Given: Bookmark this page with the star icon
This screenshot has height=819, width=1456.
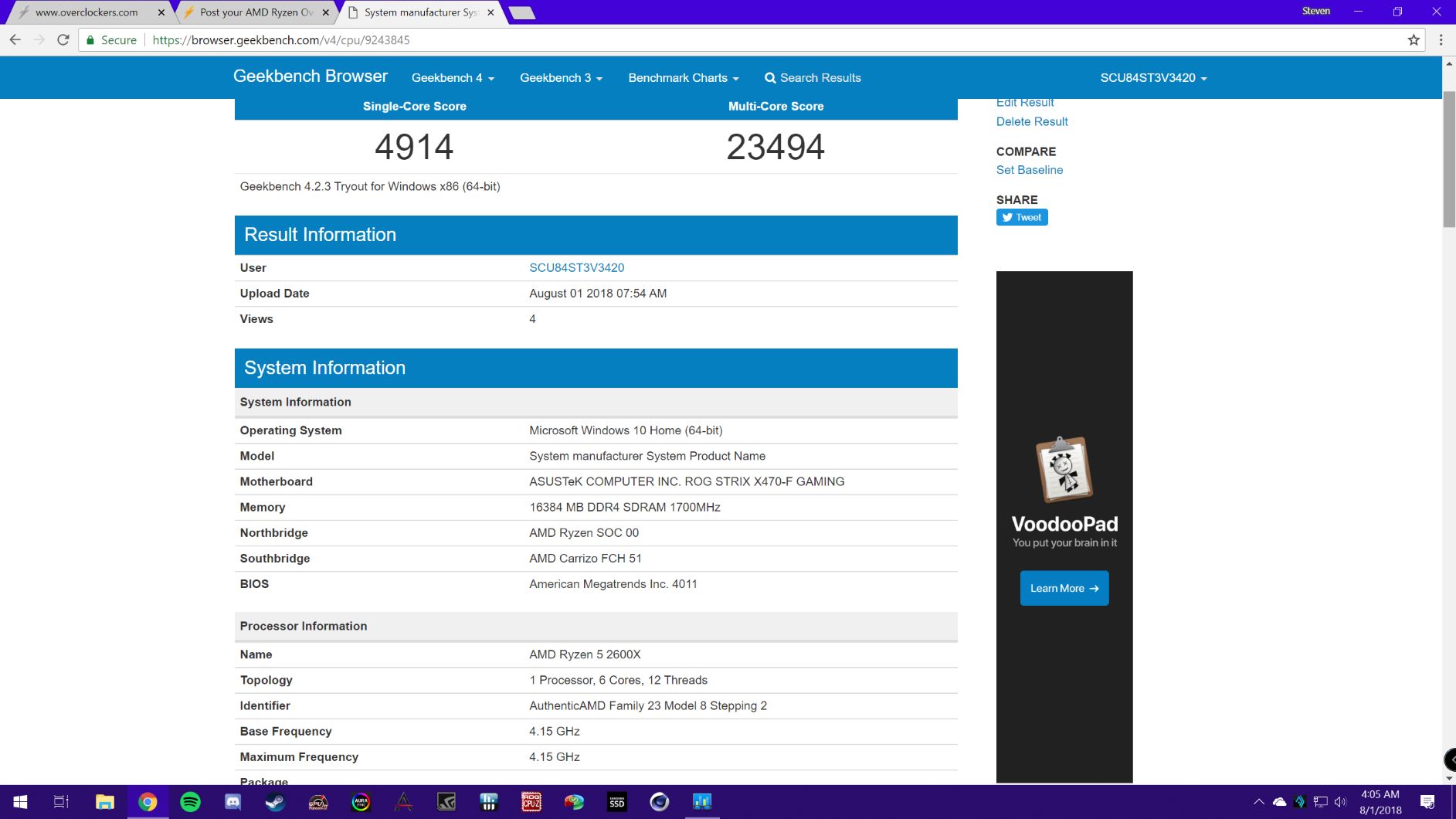Looking at the screenshot, I should [1414, 39].
